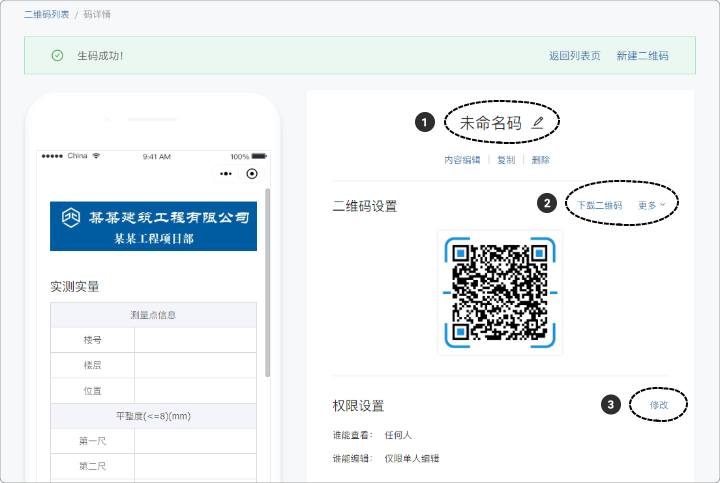Viewport: 720px width, 483px height.
Task: Open the three-dots menu in phone preview
Action: [x=226, y=174]
